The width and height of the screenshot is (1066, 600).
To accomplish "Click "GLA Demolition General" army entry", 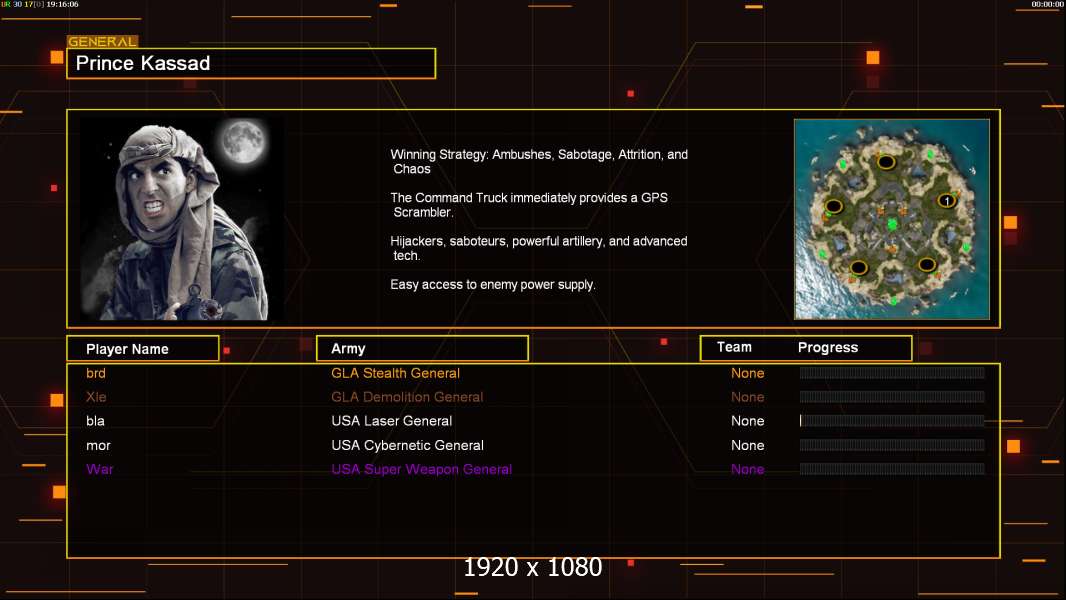I will point(407,397).
